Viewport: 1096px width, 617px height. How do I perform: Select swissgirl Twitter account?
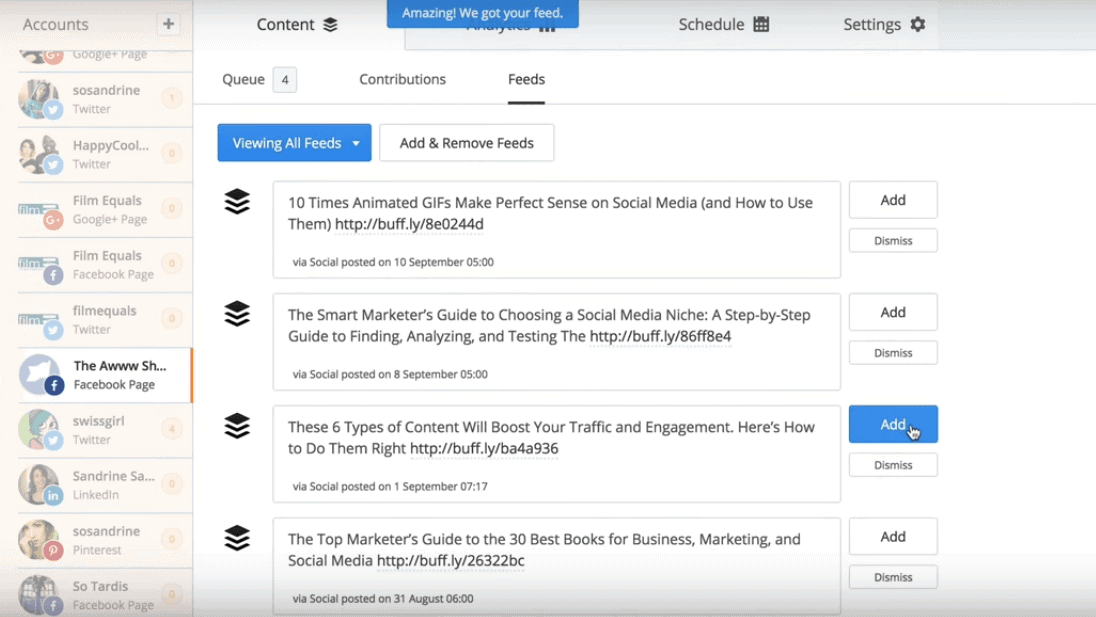point(105,430)
